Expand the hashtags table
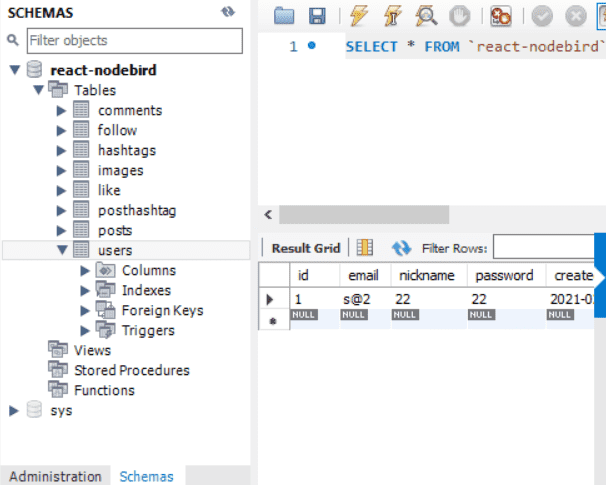The image size is (606, 485). click(61, 150)
